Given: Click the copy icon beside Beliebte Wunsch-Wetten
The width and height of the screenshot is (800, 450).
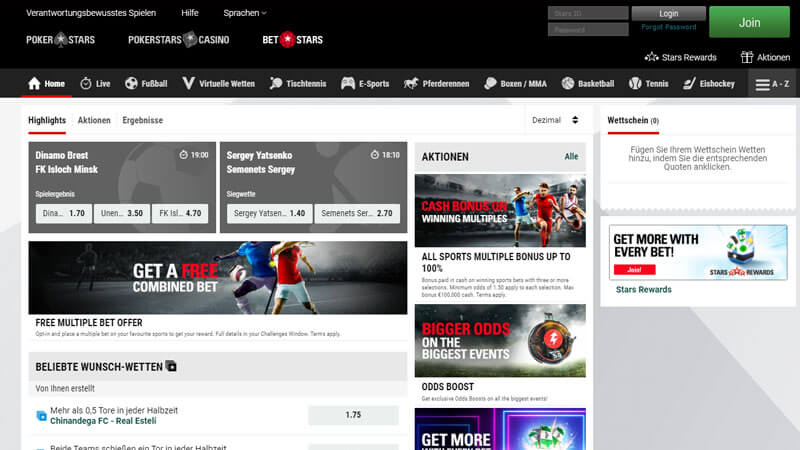Looking at the screenshot, I should pos(171,366).
